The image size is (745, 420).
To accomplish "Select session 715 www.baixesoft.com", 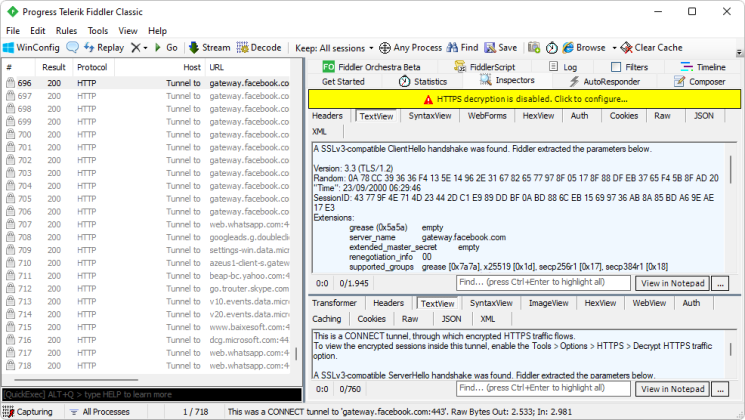I will coord(147,327).
